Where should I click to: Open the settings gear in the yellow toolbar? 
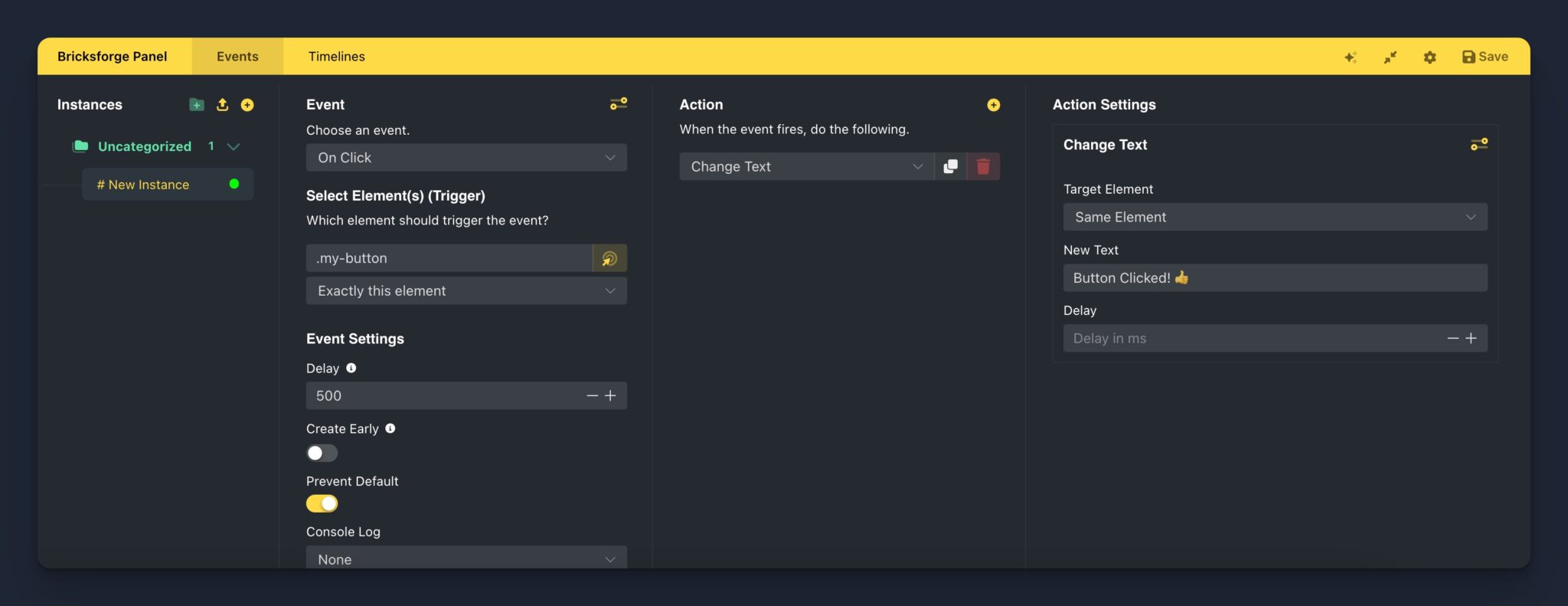click(1429, 56)
